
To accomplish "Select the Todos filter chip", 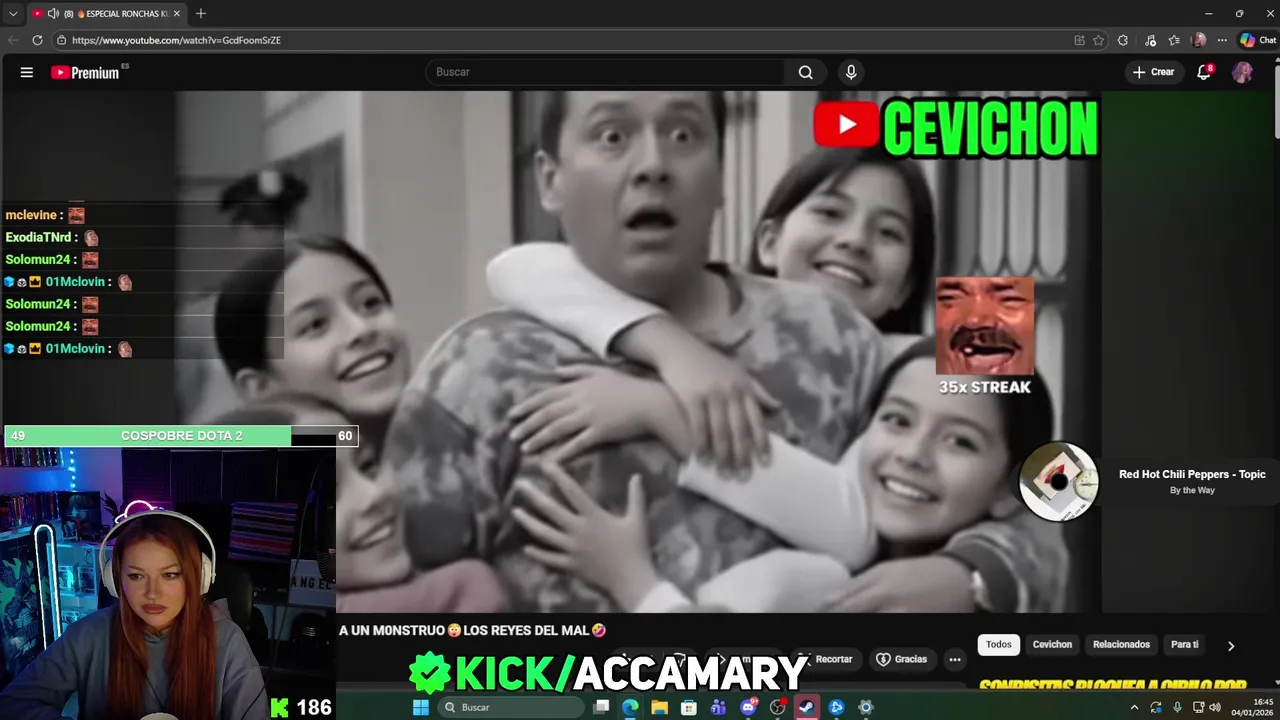I will pyautogui.click(x=999, y=645).
